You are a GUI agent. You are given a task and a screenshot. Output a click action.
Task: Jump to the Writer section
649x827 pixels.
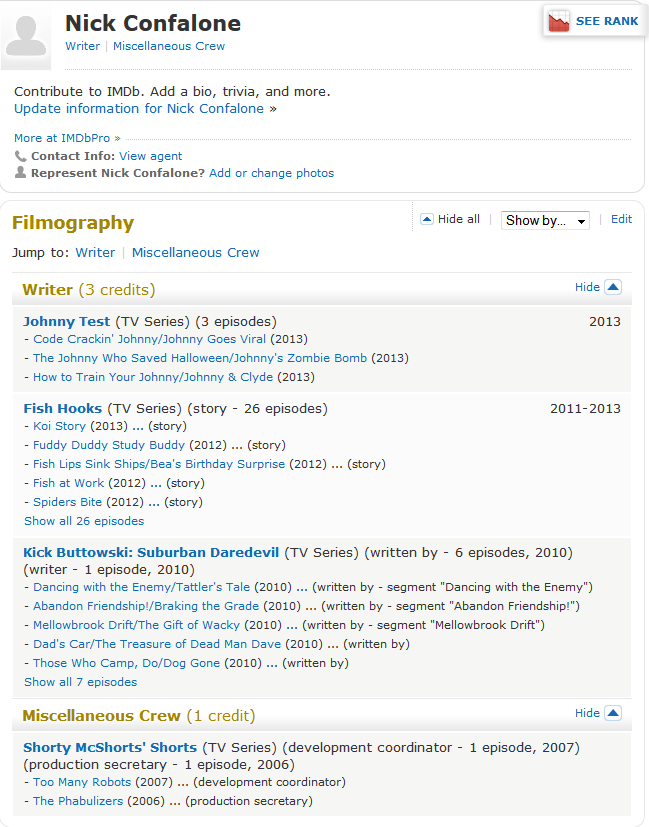[x=95, y=253]
